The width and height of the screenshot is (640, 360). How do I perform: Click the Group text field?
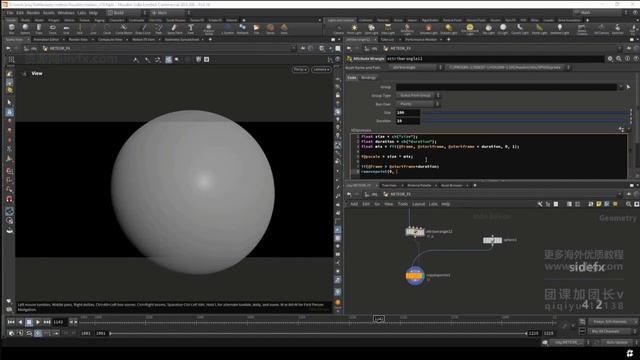coord(506,87)
